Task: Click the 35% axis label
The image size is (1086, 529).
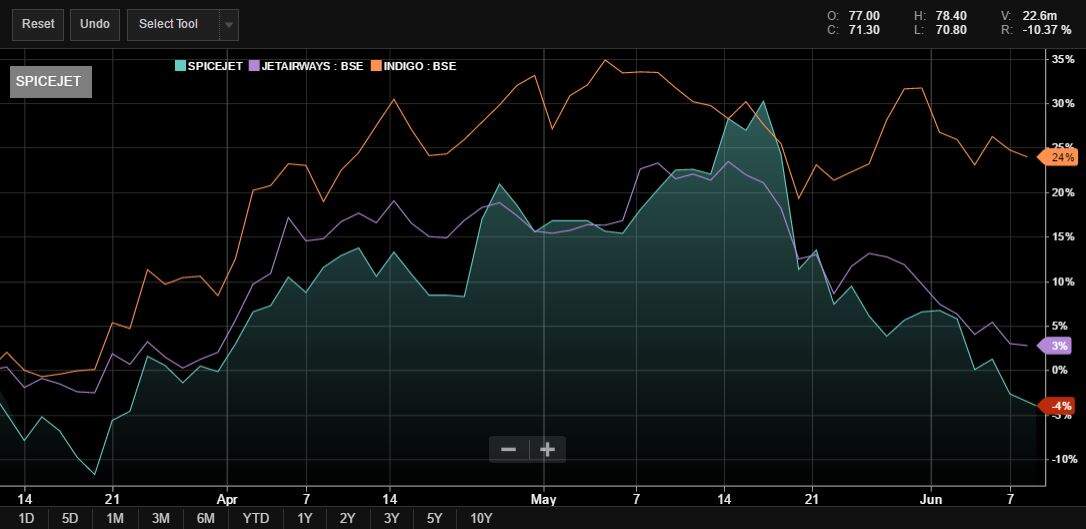Action: coord(1064,60)
